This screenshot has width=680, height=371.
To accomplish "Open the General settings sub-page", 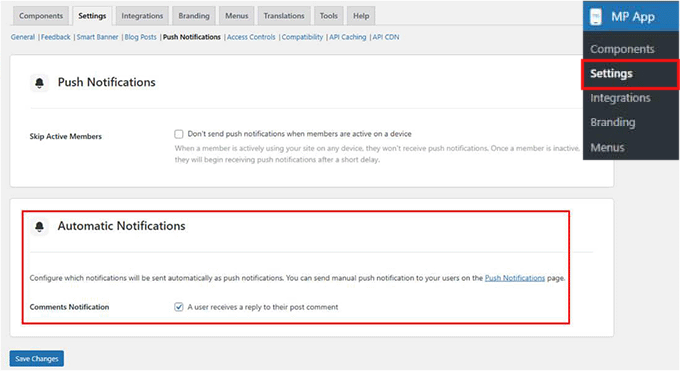I will click(23, 37).
